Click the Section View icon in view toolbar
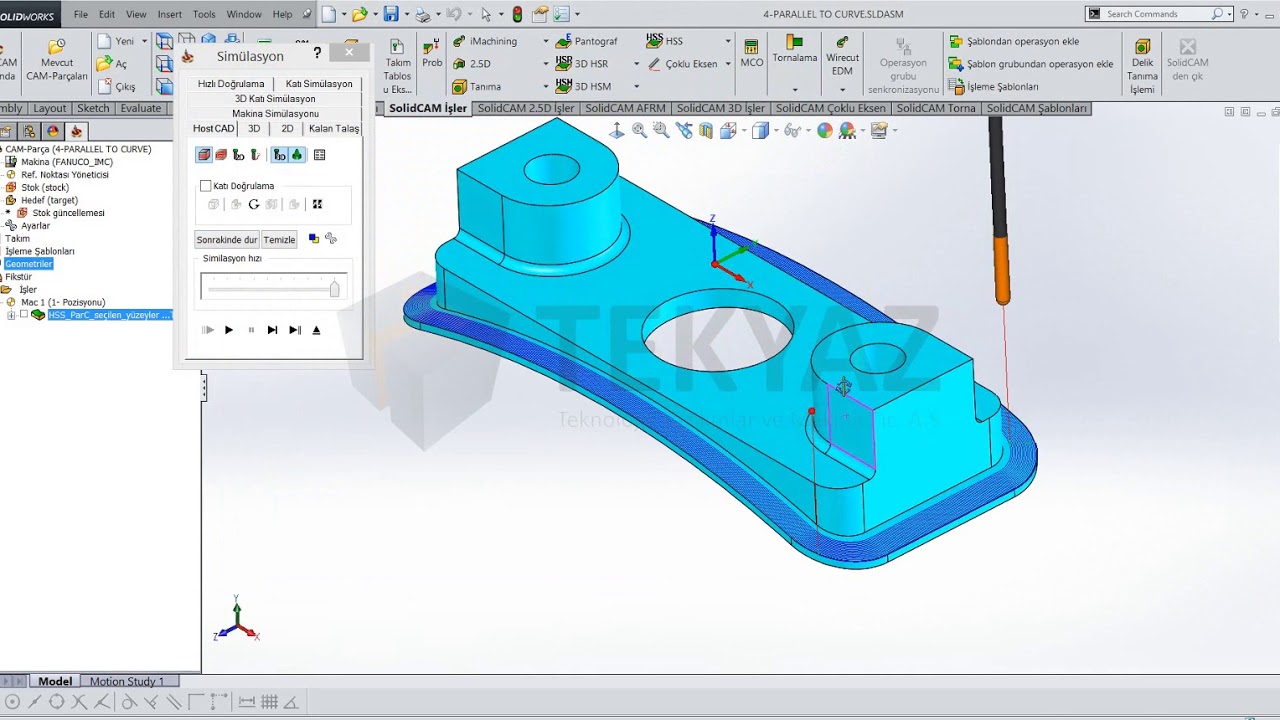Image resolution: width=1280 pixels, height=720 pixels. tap(706, 130)
